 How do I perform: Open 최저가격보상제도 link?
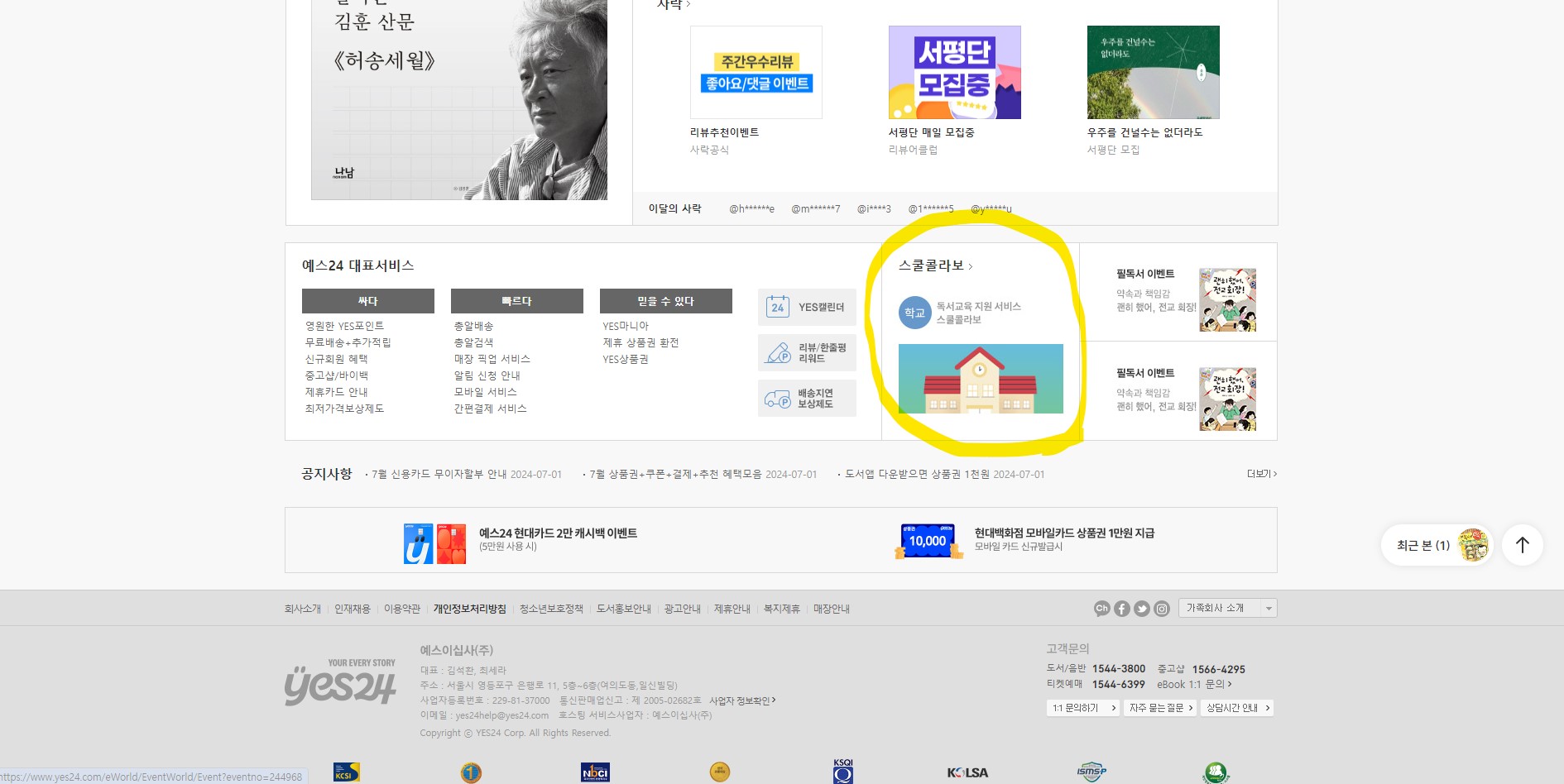point(345,409)
